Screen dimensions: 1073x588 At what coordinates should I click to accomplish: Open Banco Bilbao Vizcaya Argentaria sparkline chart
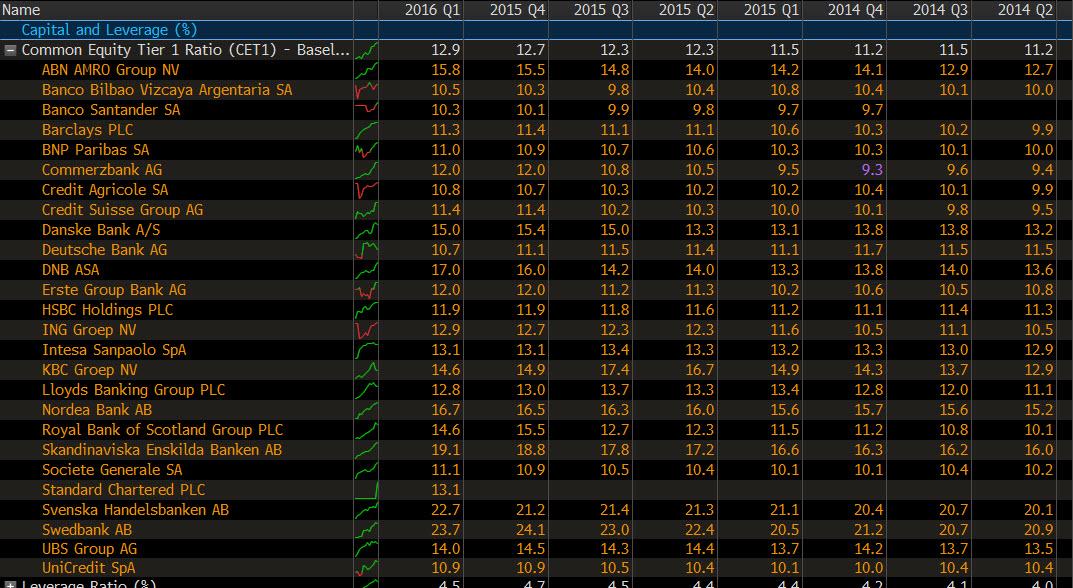point(366,90)
